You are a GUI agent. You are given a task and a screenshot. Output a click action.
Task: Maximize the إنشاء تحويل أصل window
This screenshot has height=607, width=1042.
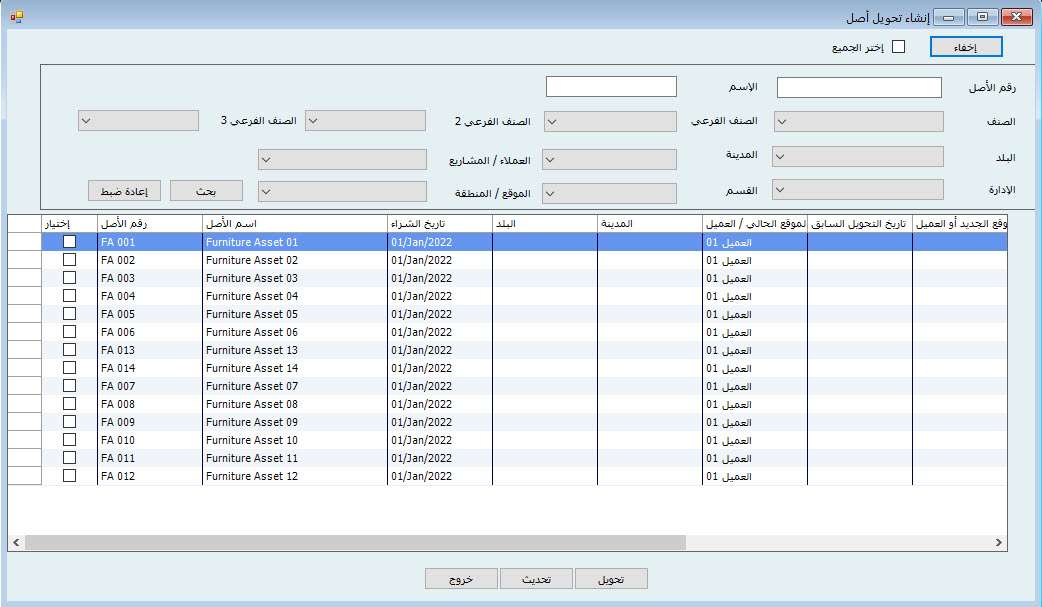pyautogui.click(x=982, y=17)
